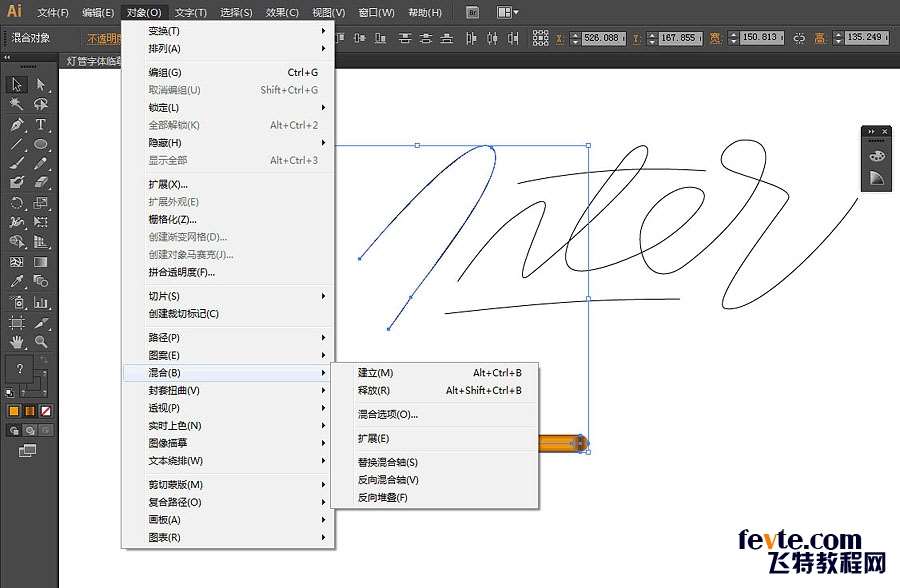Pick the Direct Selection tool (white arrow)
The width and height of the screenshot is (900, 588).
(x=41, y=85)
